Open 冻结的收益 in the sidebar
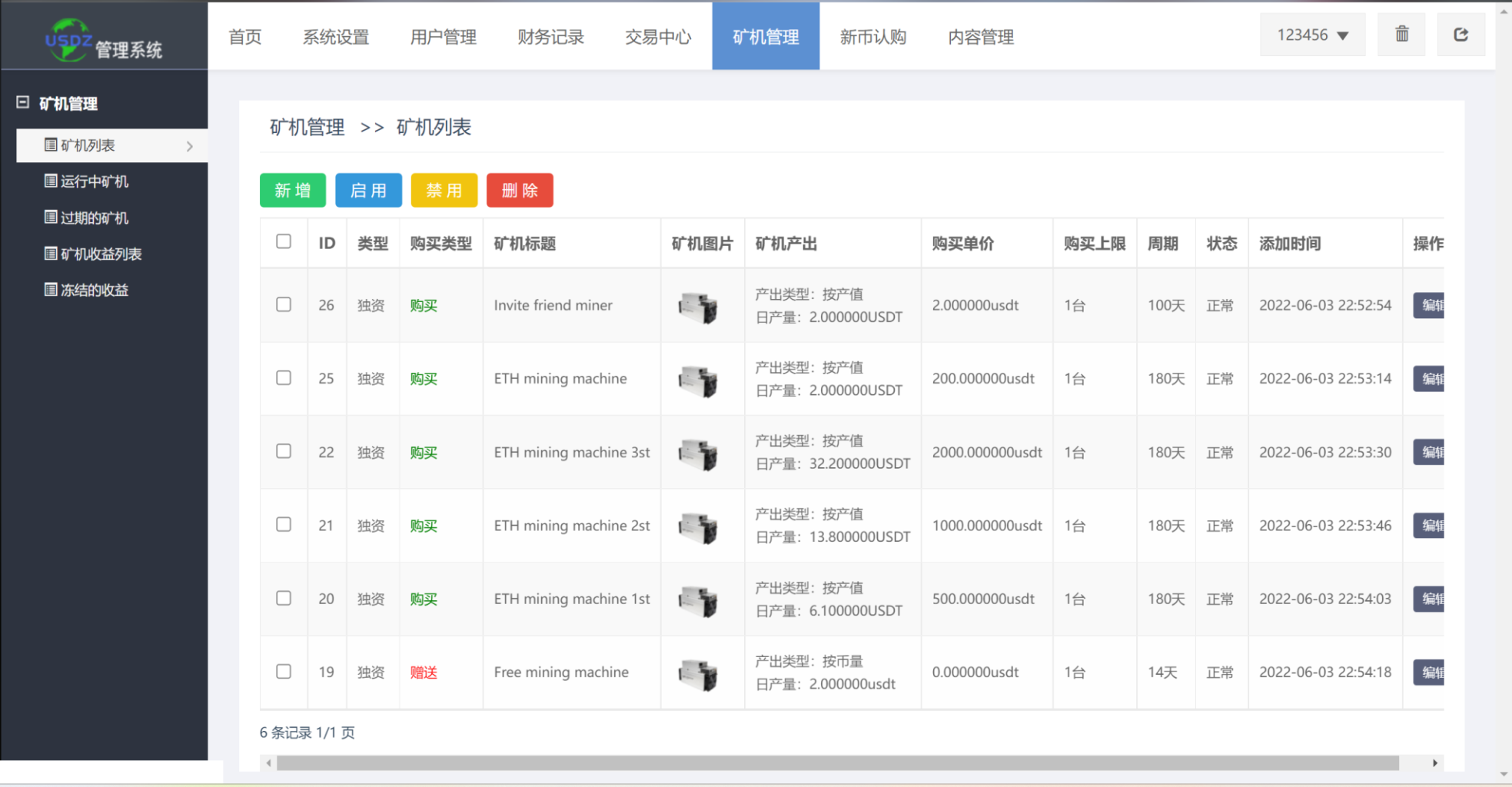The width and height of the screenshot is (1512, 787). 92,290
